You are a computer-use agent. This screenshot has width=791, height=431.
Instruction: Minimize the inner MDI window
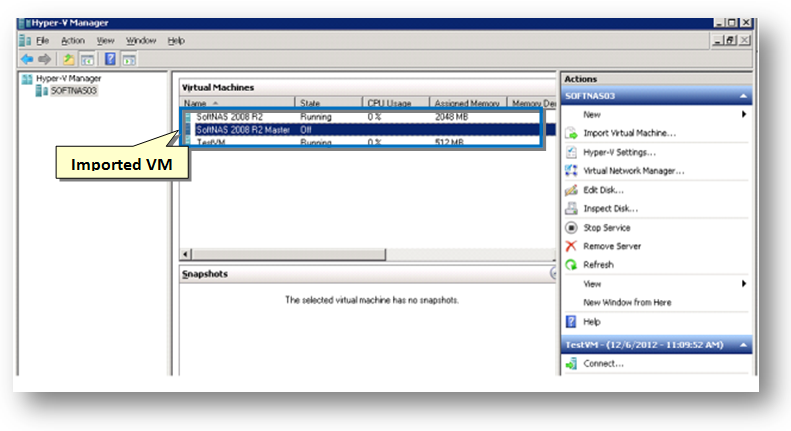click(x=718, y=40)
